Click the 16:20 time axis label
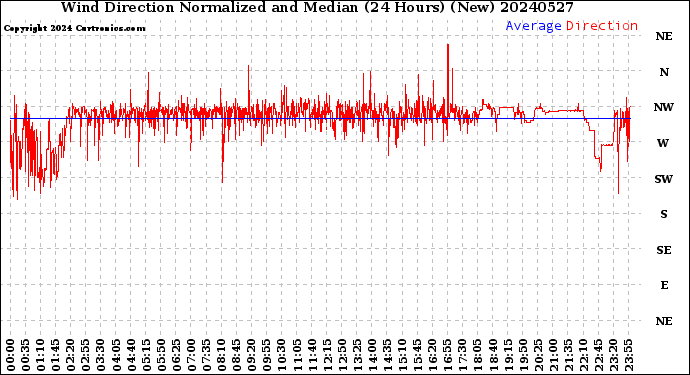Image resolution: width=690 pixels, height=375 pixels. pos(433,355)
